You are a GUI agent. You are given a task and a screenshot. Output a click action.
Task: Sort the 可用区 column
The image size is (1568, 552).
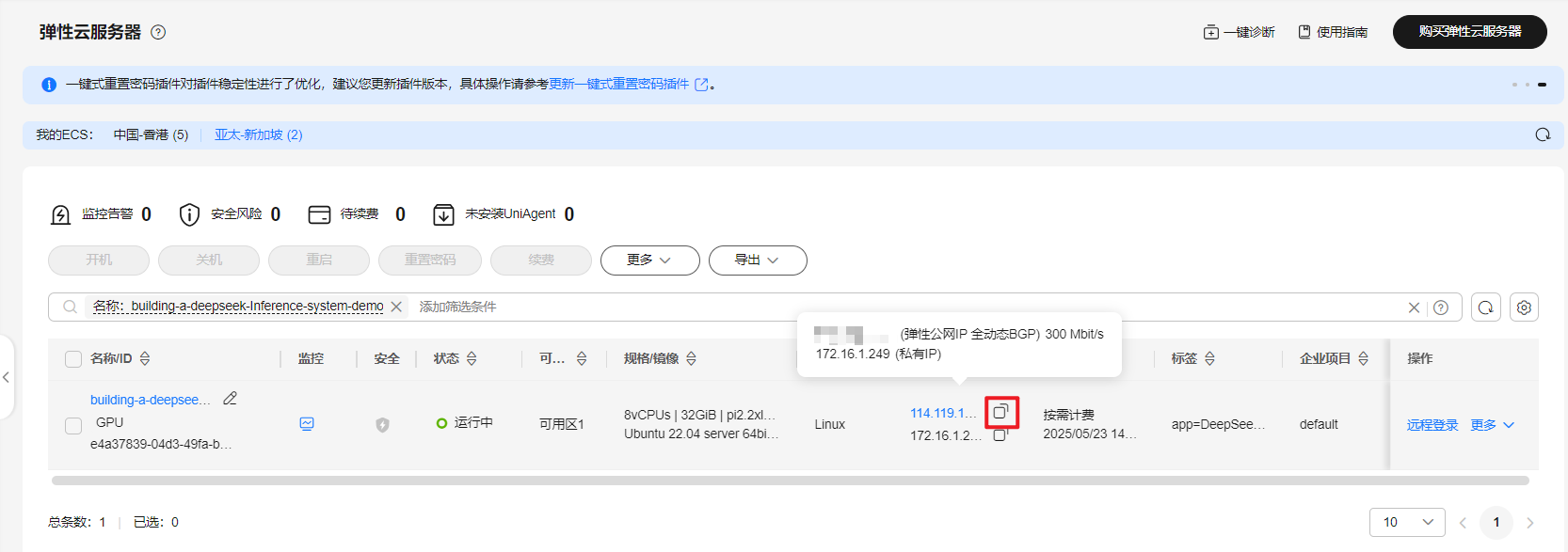click(582, 358)
